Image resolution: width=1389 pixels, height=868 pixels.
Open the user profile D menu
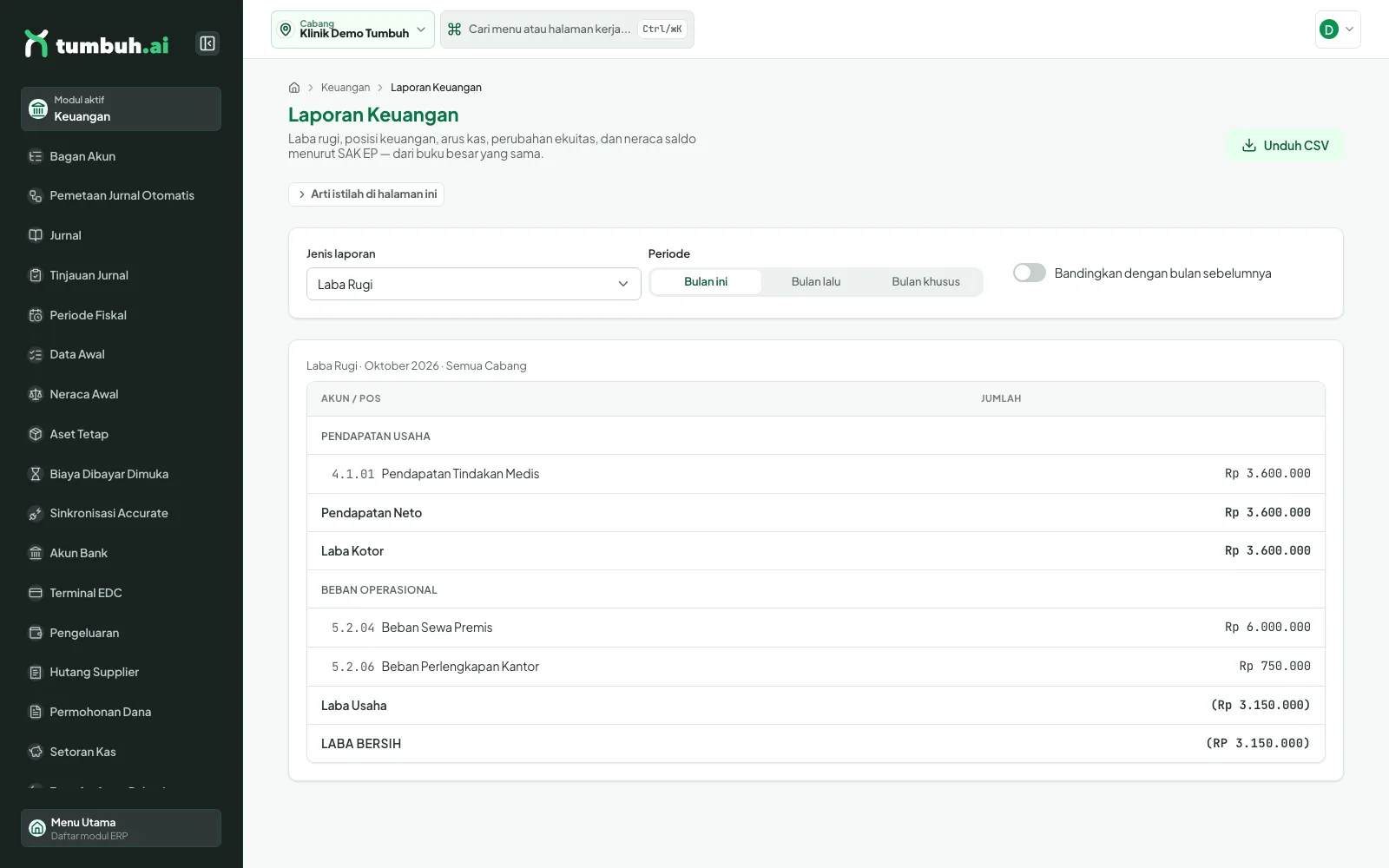(1338, 30)
